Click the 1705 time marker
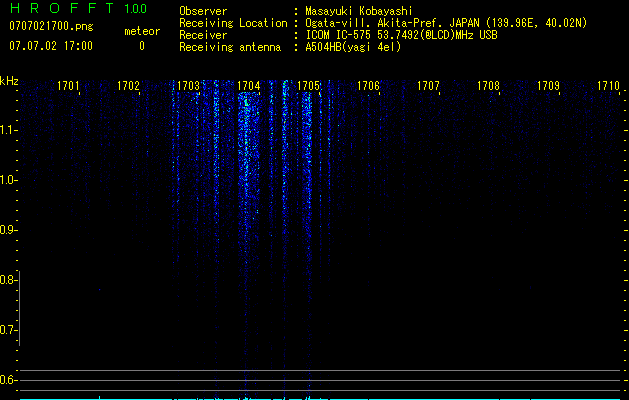629x400 pixels. (x=308, y=85)
